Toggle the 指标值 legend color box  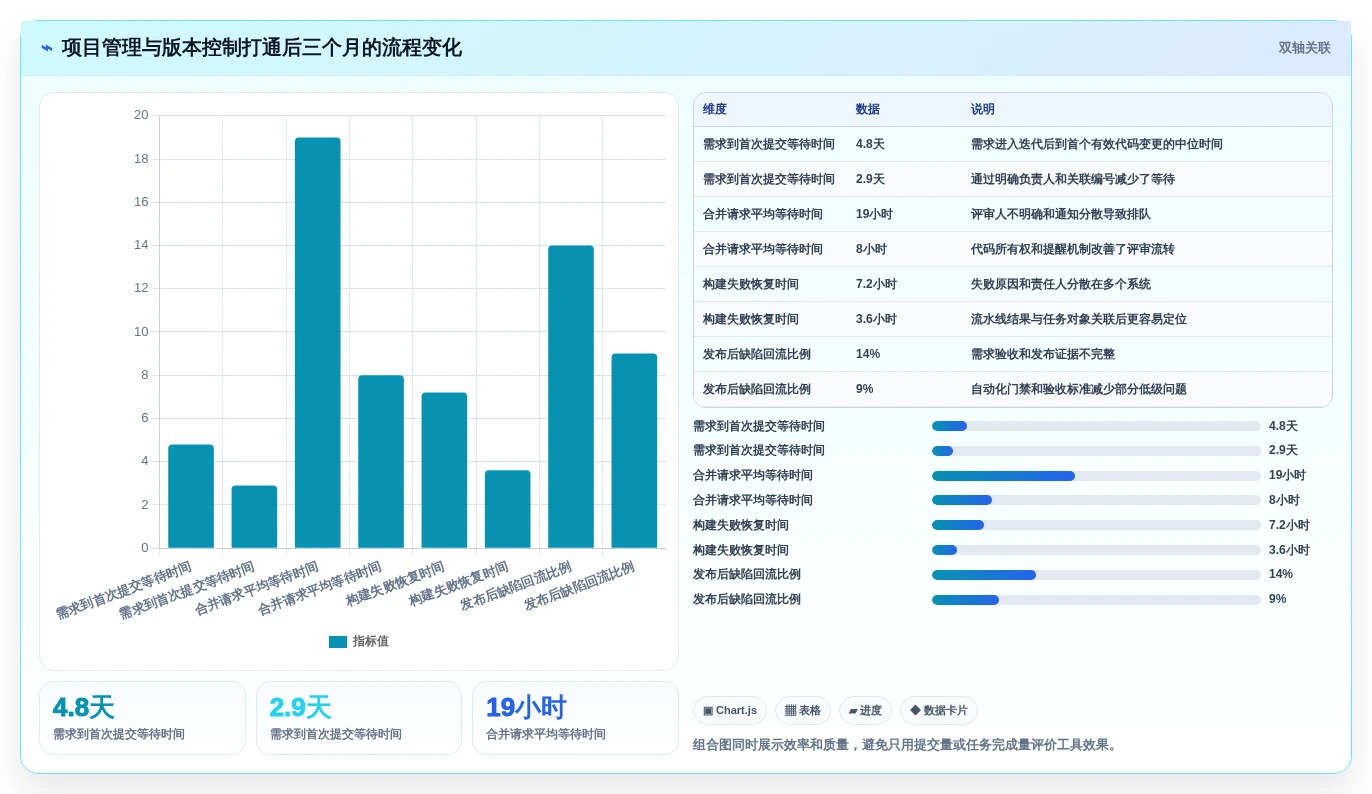[338, 642]
